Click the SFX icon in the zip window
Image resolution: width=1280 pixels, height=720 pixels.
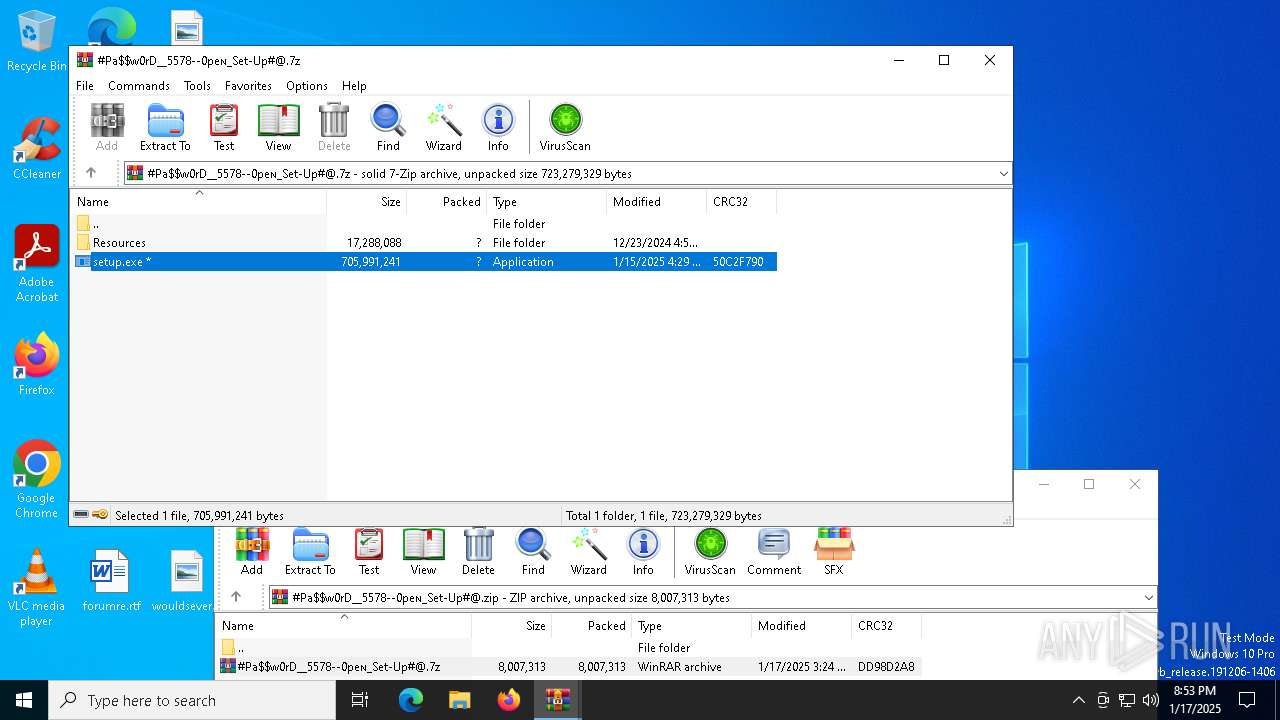(x=834, y=551)
